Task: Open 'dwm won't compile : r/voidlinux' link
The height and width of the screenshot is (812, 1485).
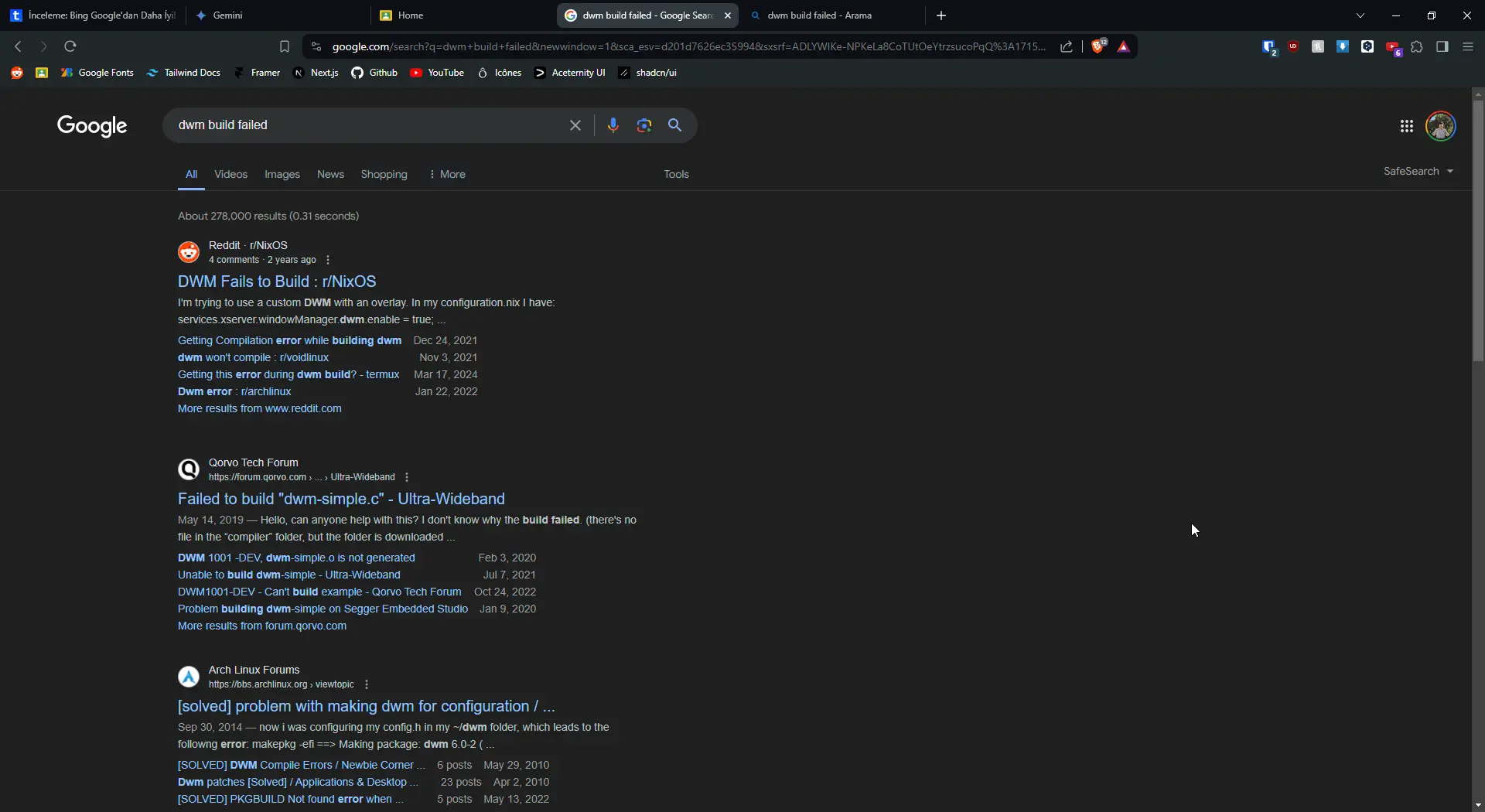Action: [253, 357]
